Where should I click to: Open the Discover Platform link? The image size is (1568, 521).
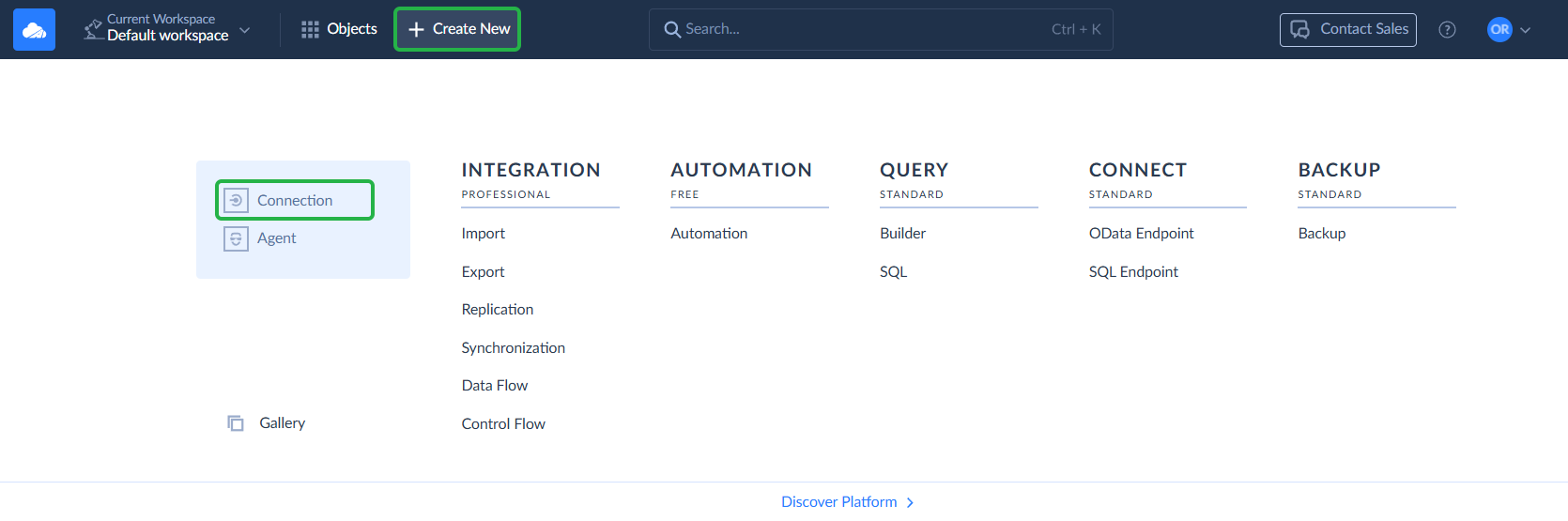click(x=838, y=502)
